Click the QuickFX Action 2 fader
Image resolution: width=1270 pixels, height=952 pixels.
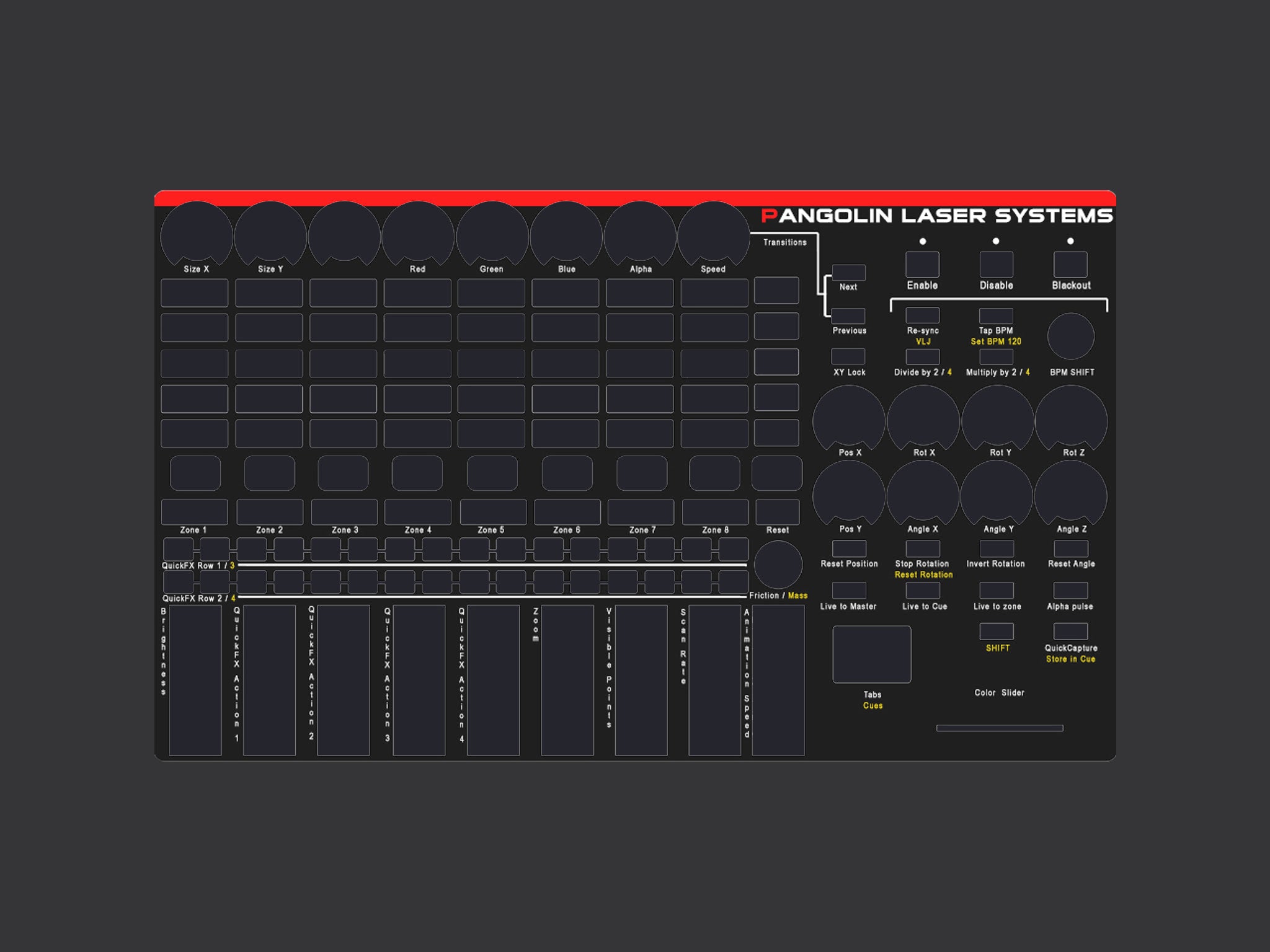(344, 681)
